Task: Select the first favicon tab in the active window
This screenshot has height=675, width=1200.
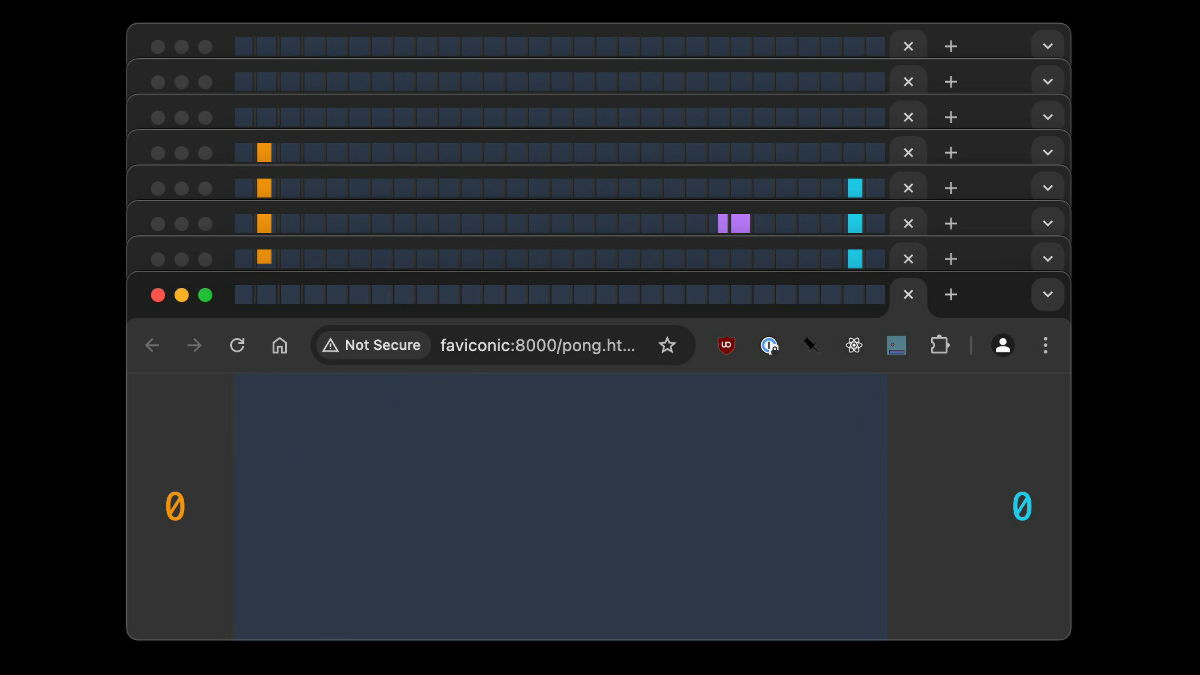Action: coord(243,294)
